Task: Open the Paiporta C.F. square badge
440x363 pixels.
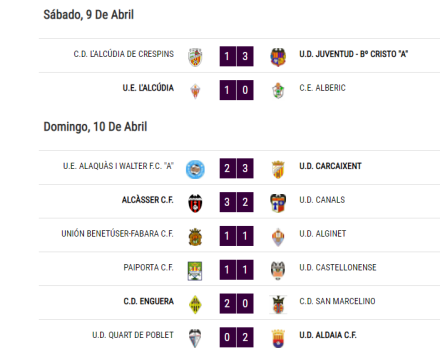Action: [195, 271]
